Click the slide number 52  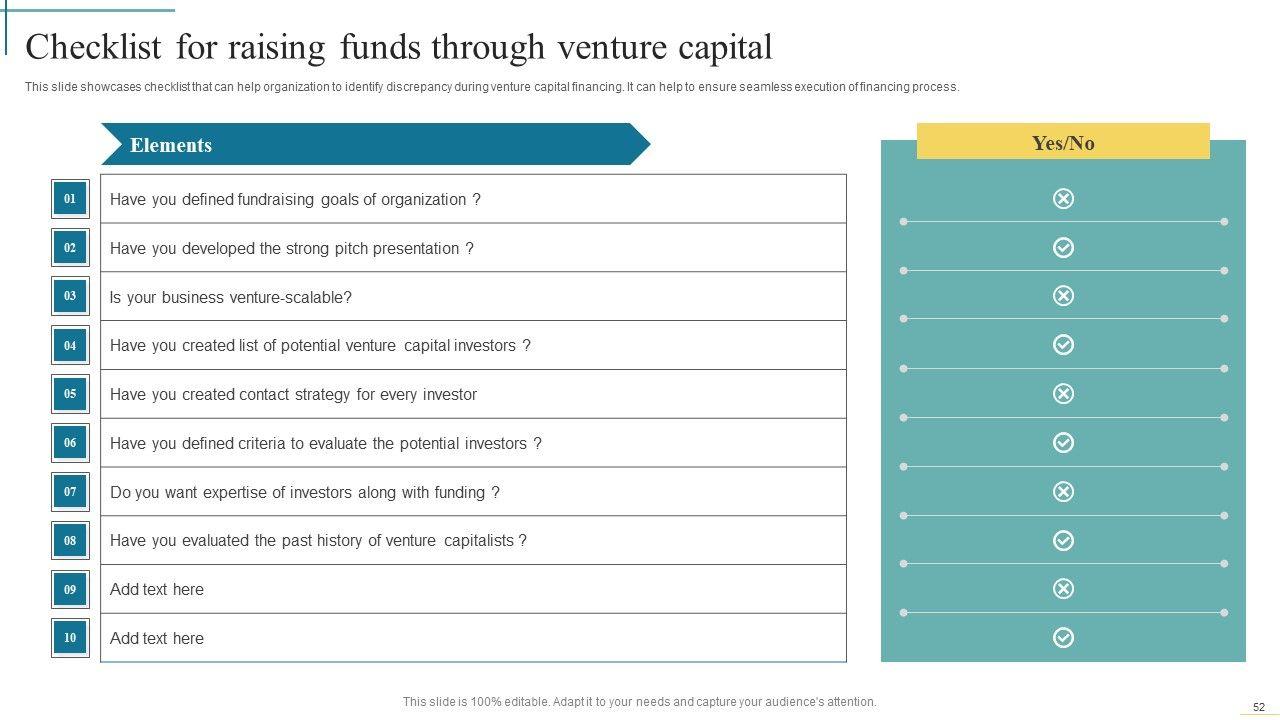[1258, 707]
